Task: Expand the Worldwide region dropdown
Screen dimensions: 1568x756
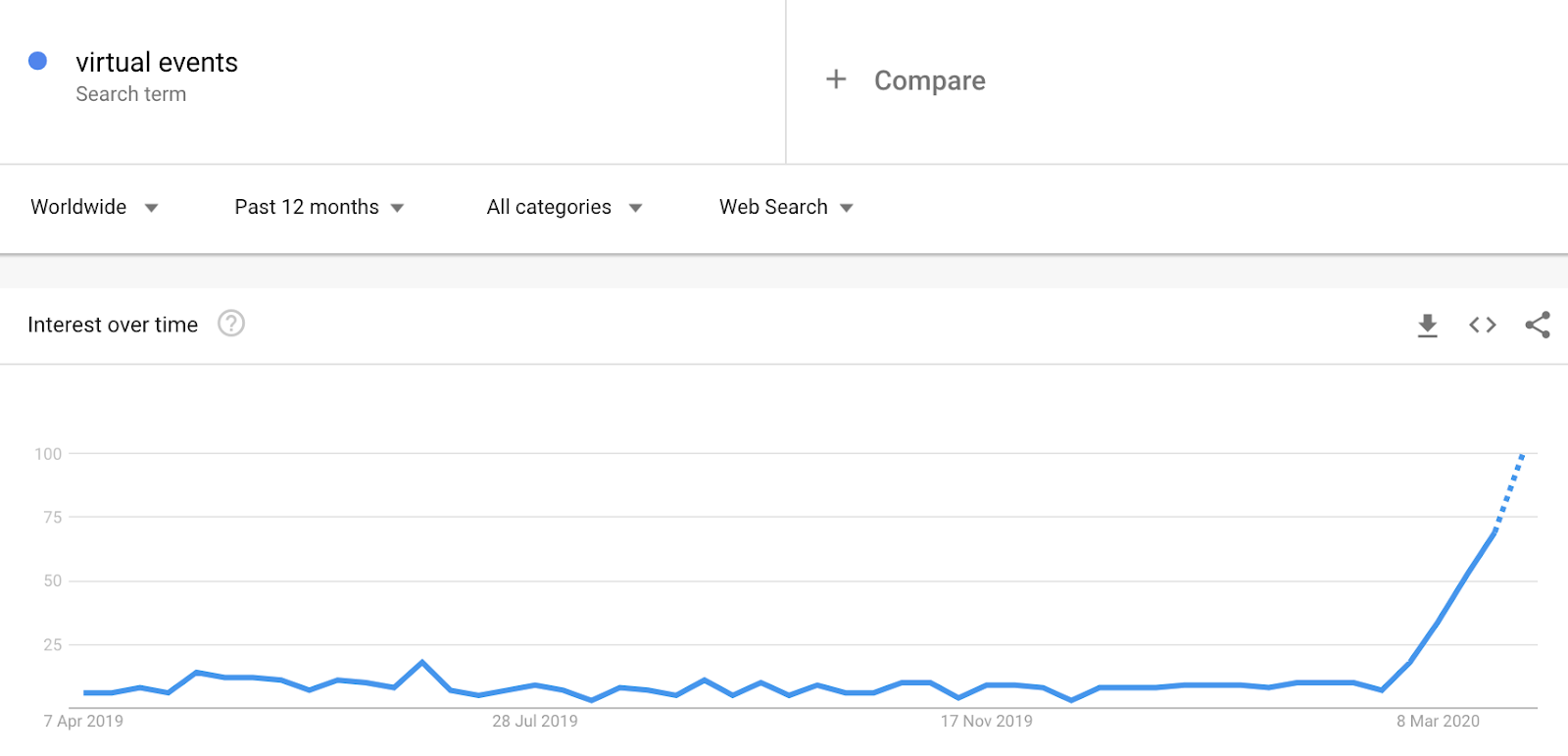Action: pyautogui.click(x=94, y=207)
